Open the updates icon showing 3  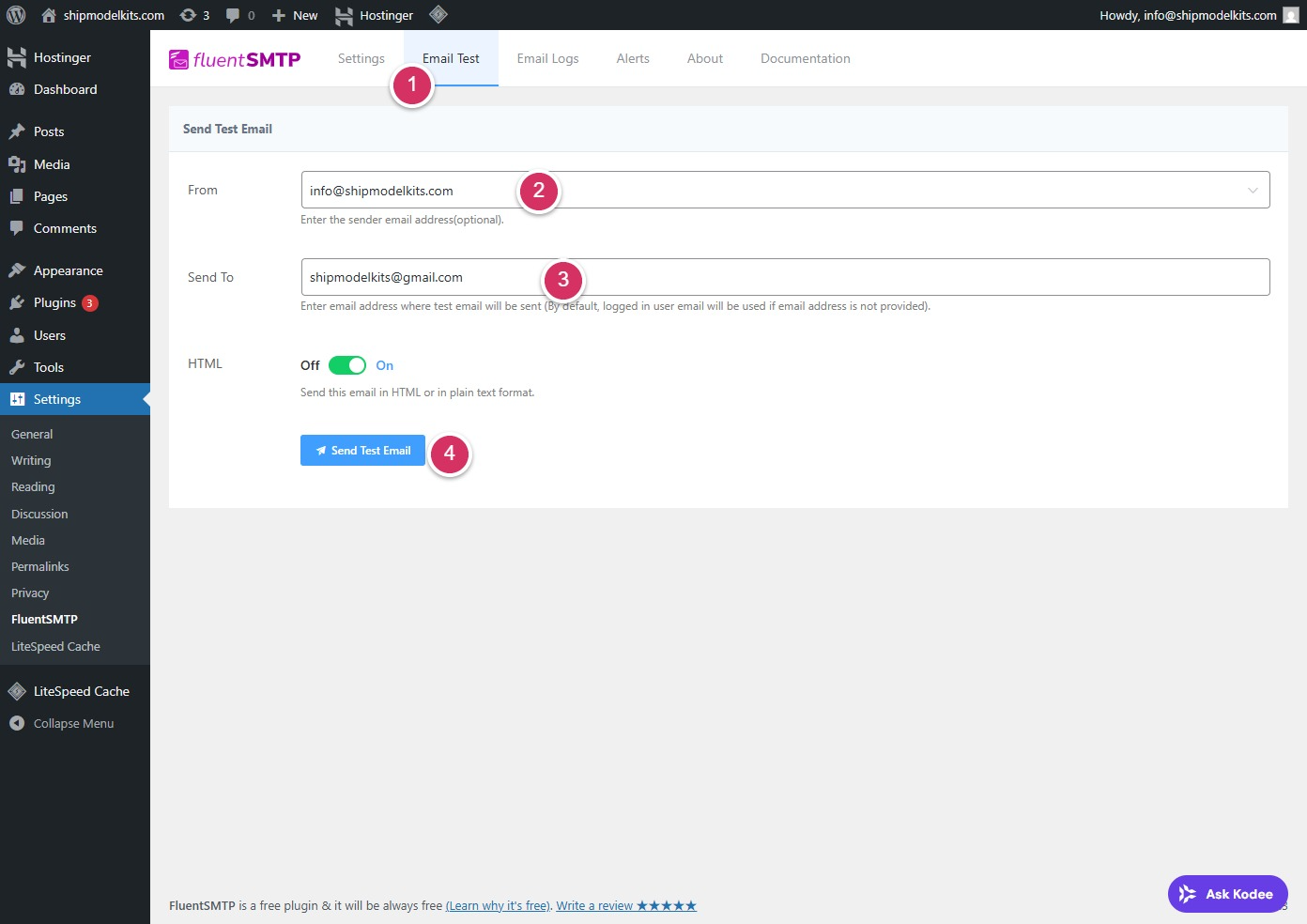(193, 15)
